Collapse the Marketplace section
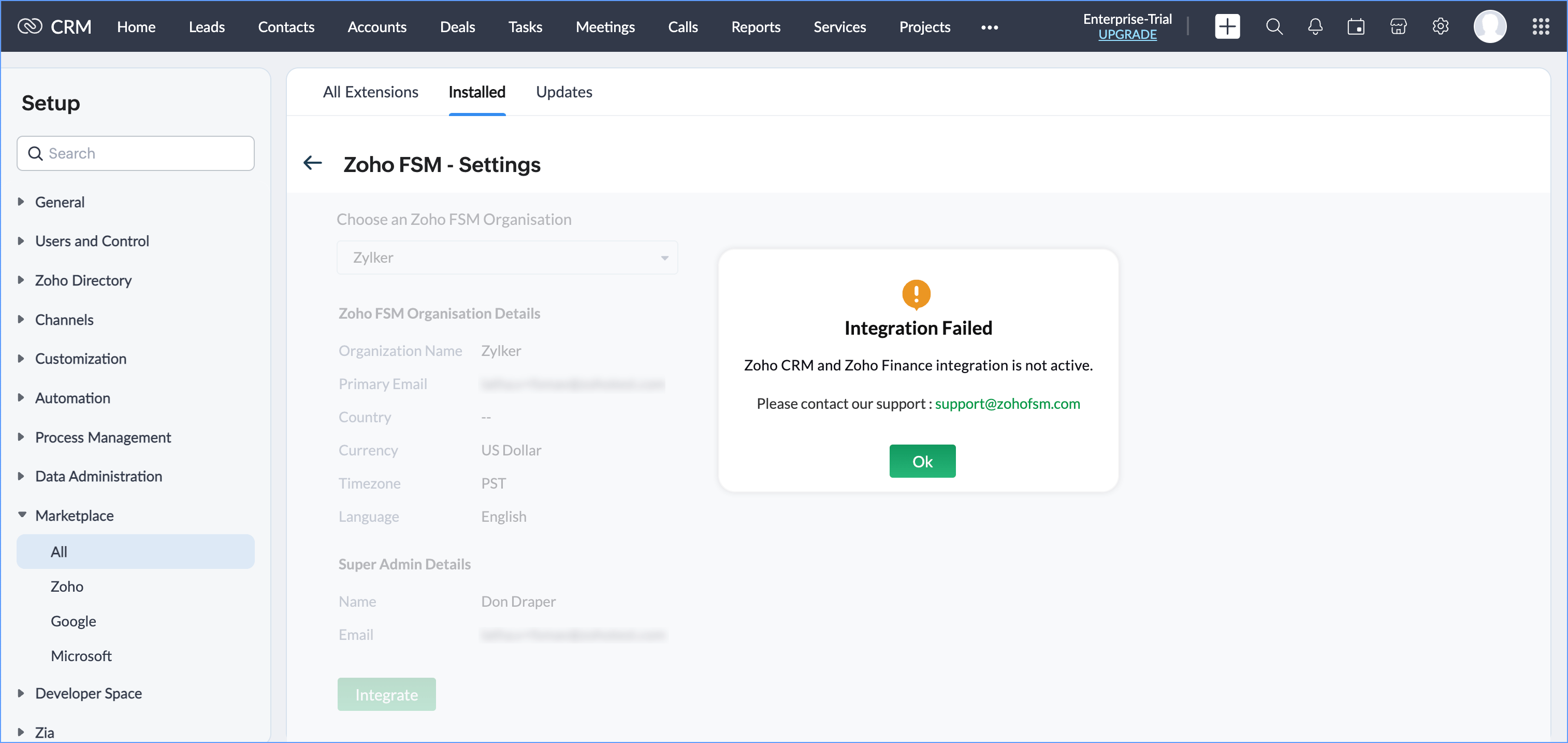1568x743 pixels. pos(74,515)
